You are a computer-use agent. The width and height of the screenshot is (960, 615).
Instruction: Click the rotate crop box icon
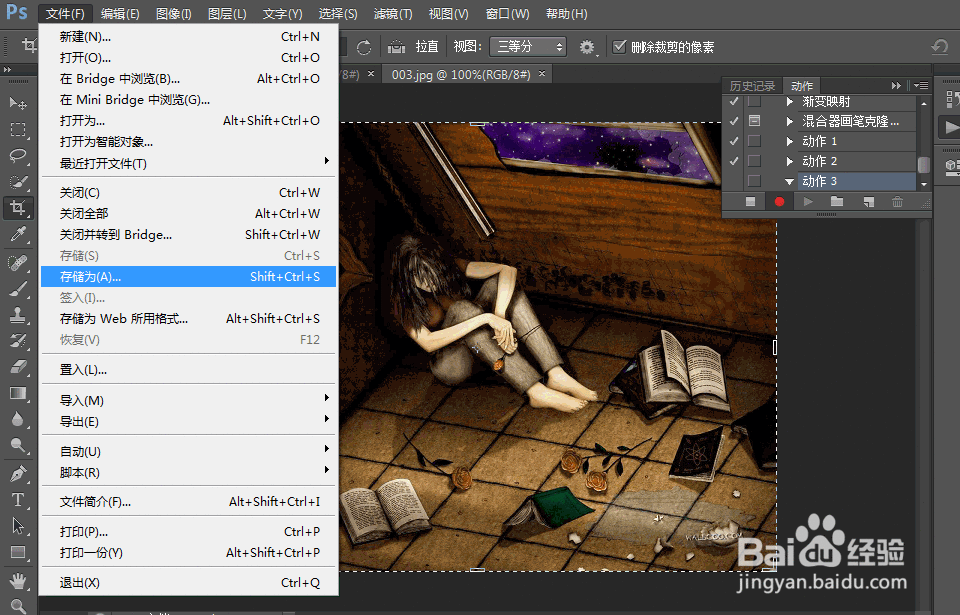[x=364, y=47]
